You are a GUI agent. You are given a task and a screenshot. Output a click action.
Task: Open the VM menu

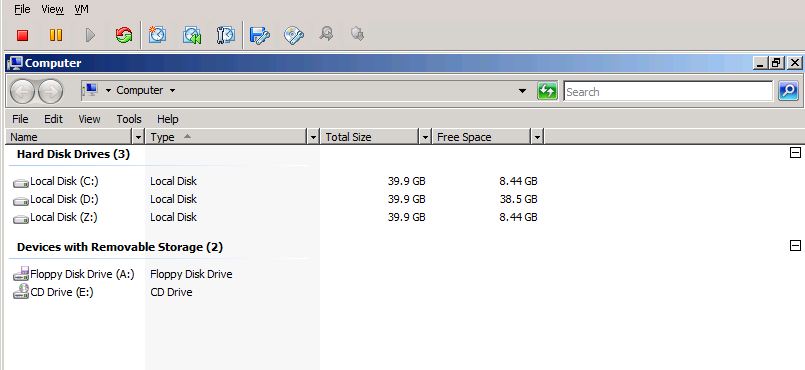81,9
